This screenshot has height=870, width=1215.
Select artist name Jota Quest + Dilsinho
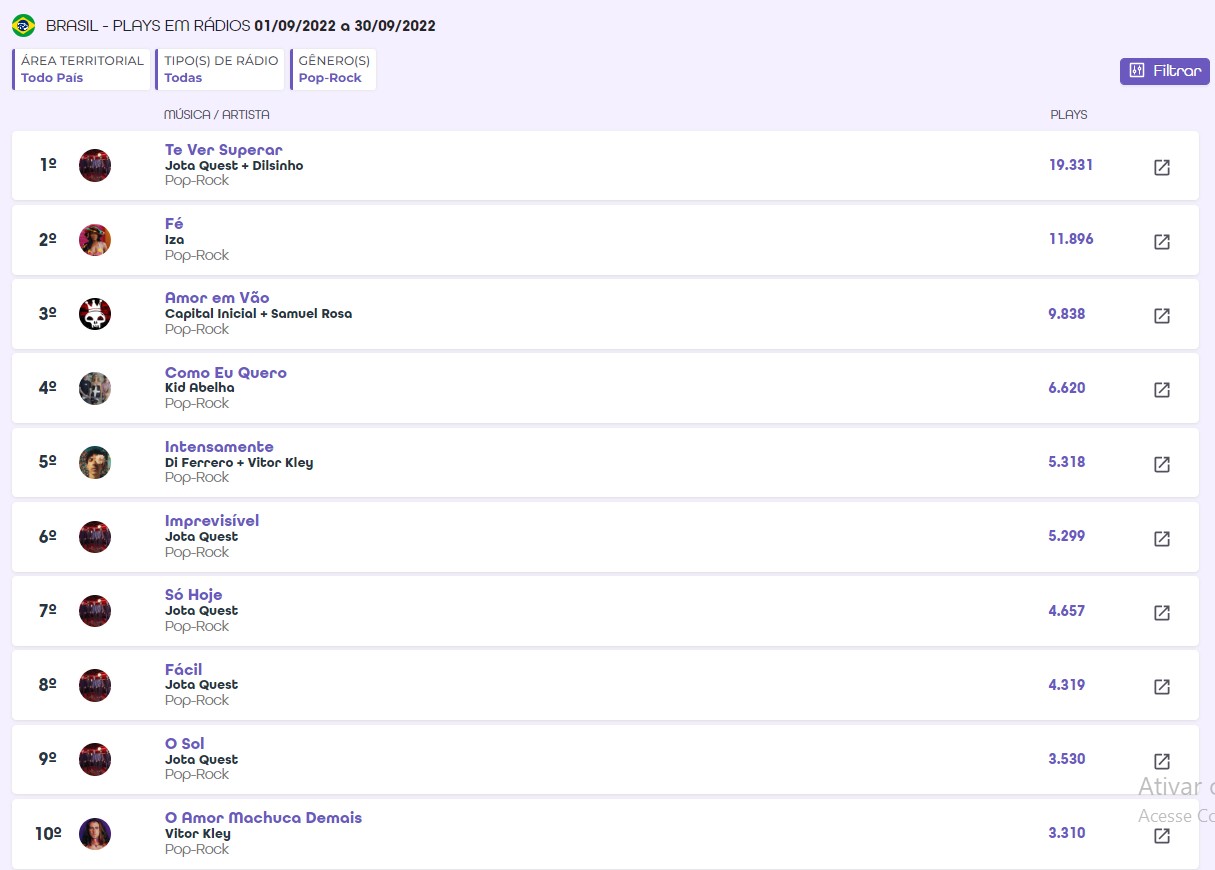pos(234,166)
